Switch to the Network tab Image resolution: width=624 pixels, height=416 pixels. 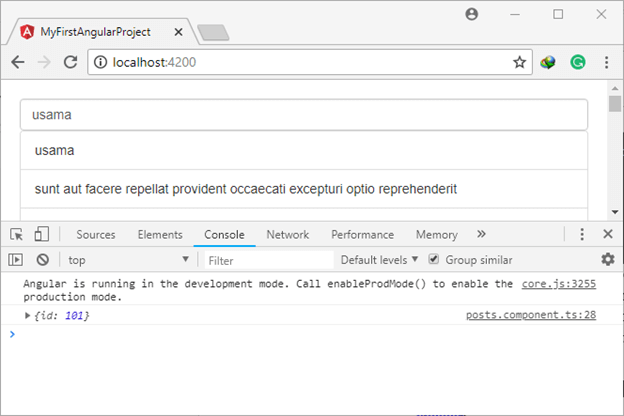pyautogui.click(x=287, y=234)
